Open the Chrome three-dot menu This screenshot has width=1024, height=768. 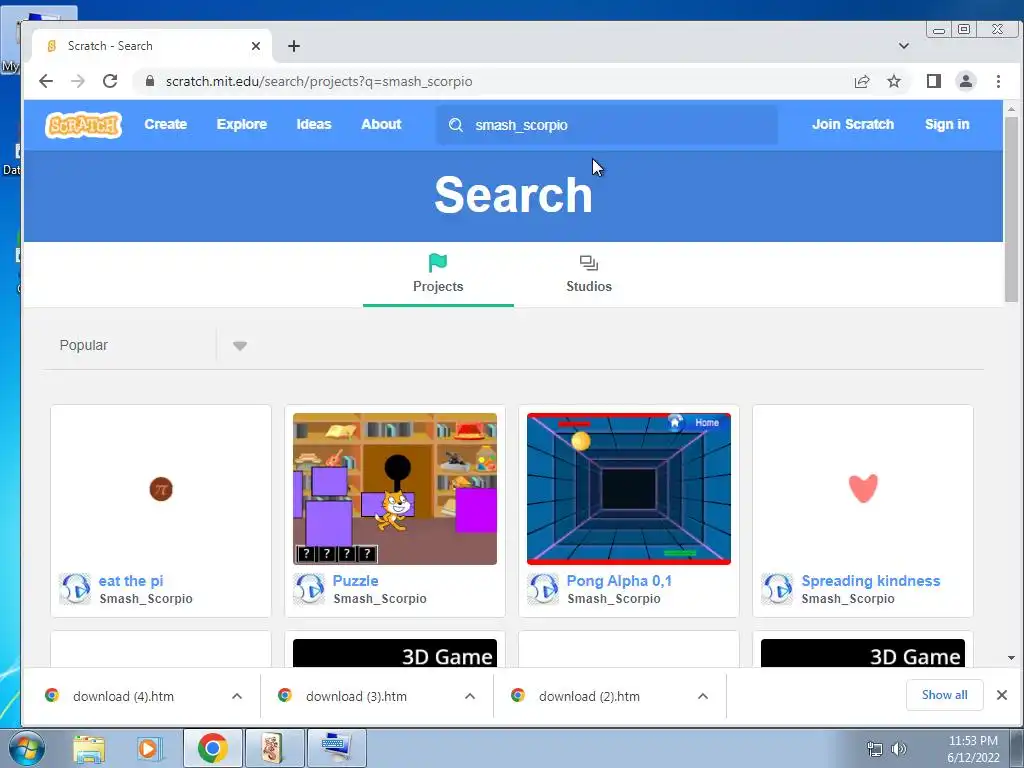[x=998, y=81]
